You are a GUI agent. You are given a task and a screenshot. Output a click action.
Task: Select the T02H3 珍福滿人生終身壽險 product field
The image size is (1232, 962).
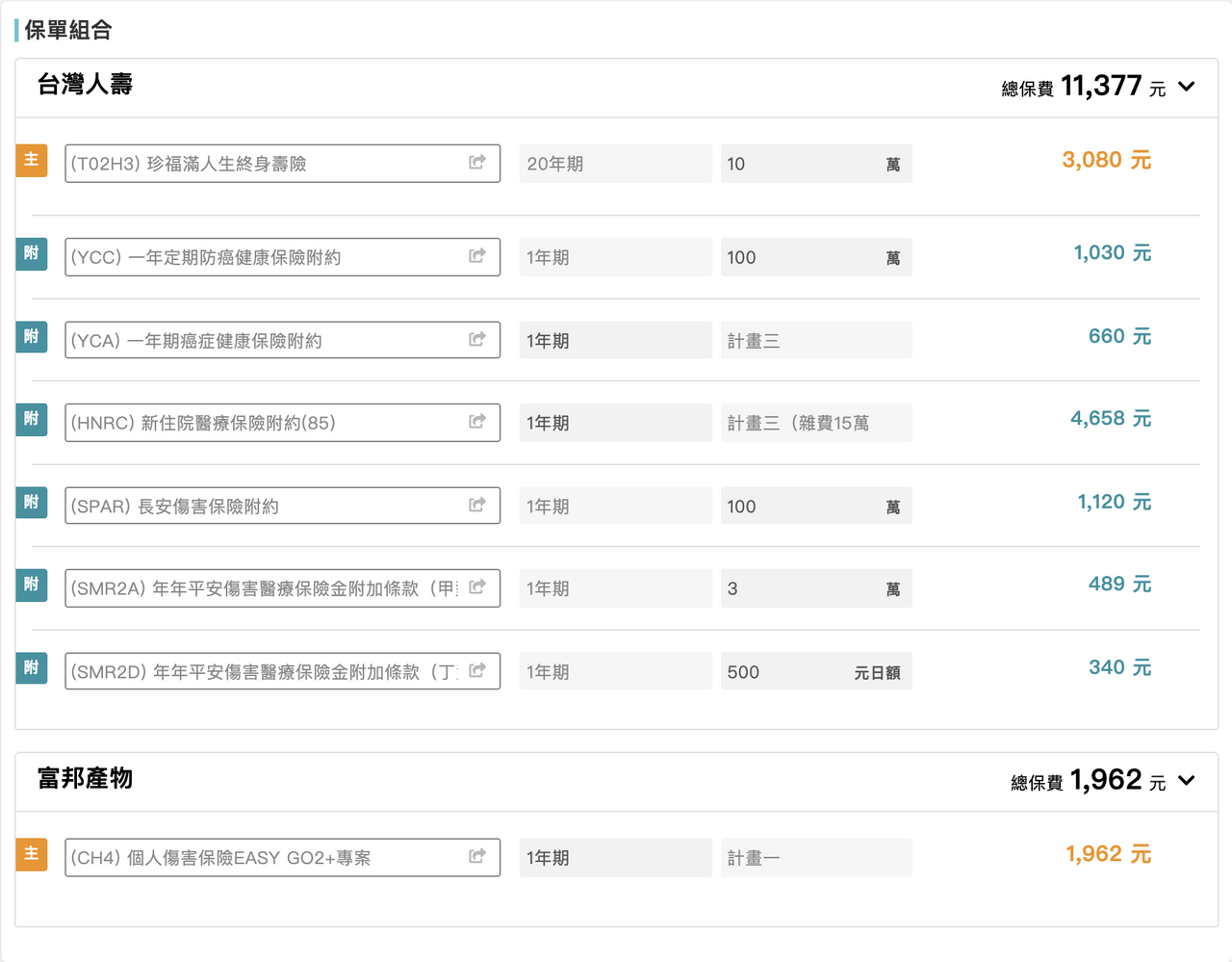click(283, 164)
